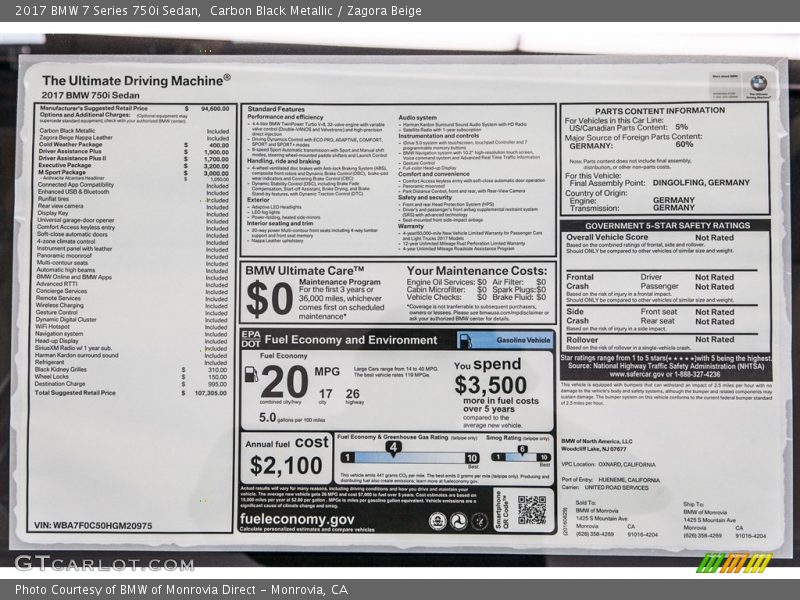Click the VPC Location OXNARD, CALIFORNIA line
The height and width of the screenshot is (600, 800).
[608, 465]
